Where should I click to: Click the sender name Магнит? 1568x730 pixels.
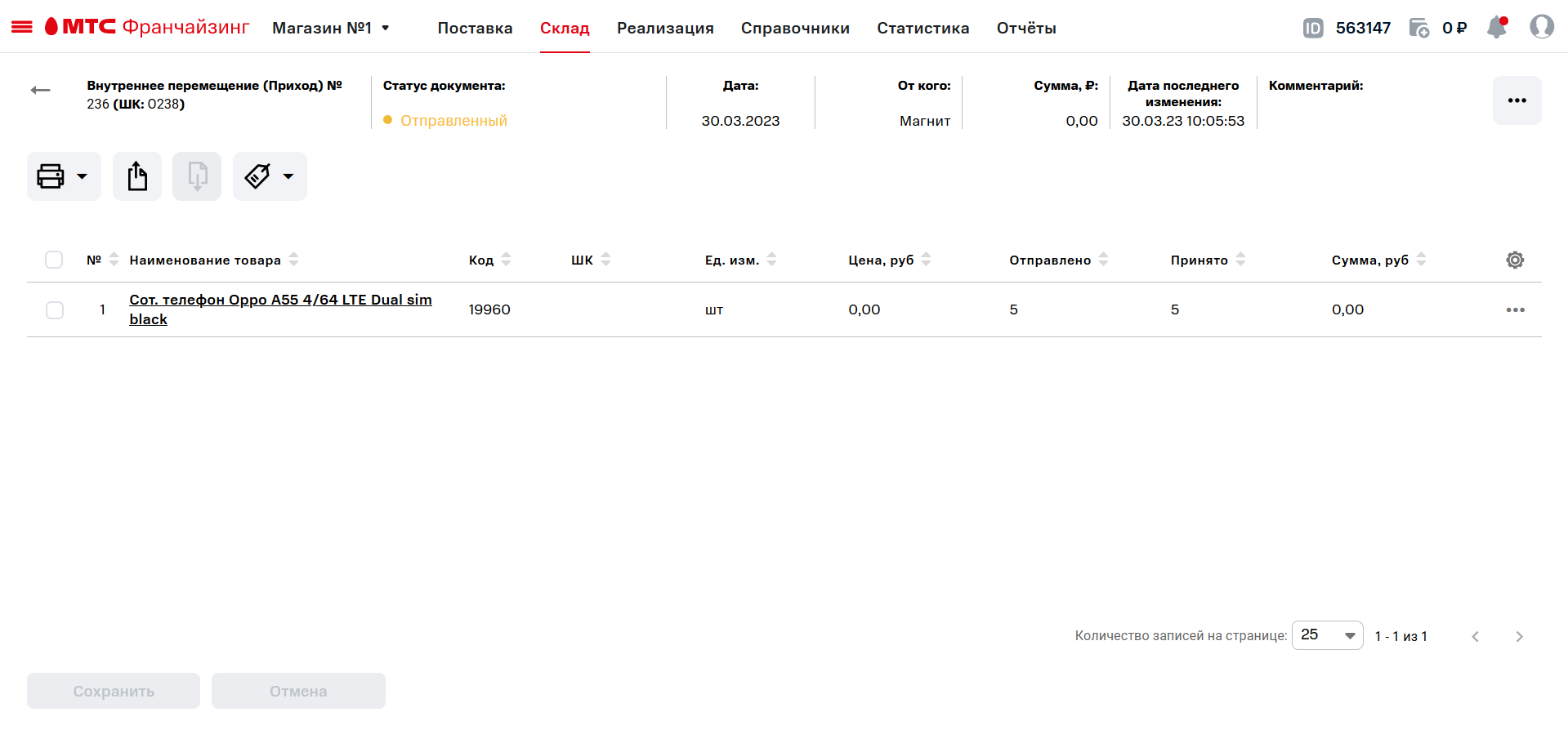925,121
